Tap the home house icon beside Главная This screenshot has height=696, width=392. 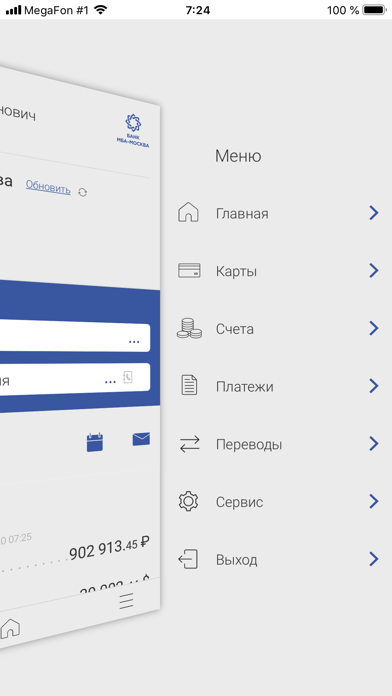click(x=188, y=212)
